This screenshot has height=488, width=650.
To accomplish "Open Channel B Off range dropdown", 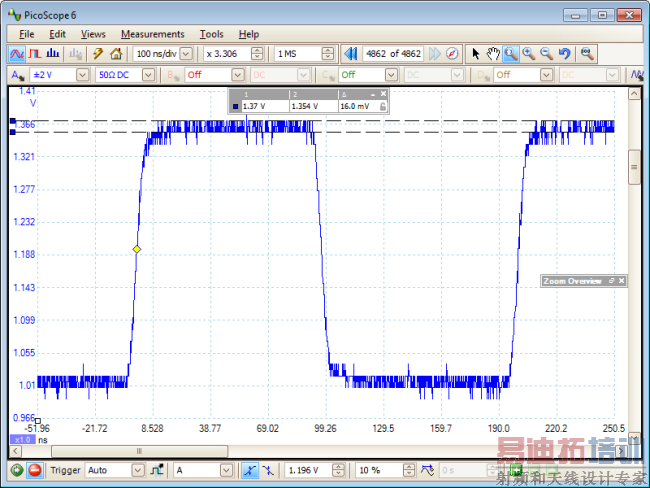I will tap(238, 75).
